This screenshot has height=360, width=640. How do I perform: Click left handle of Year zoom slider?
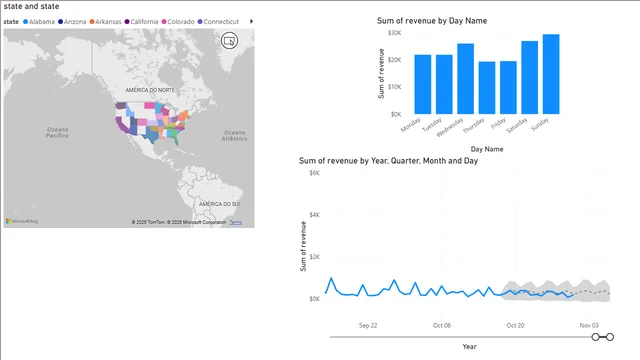pyautogui.click(x=596, y=337)
